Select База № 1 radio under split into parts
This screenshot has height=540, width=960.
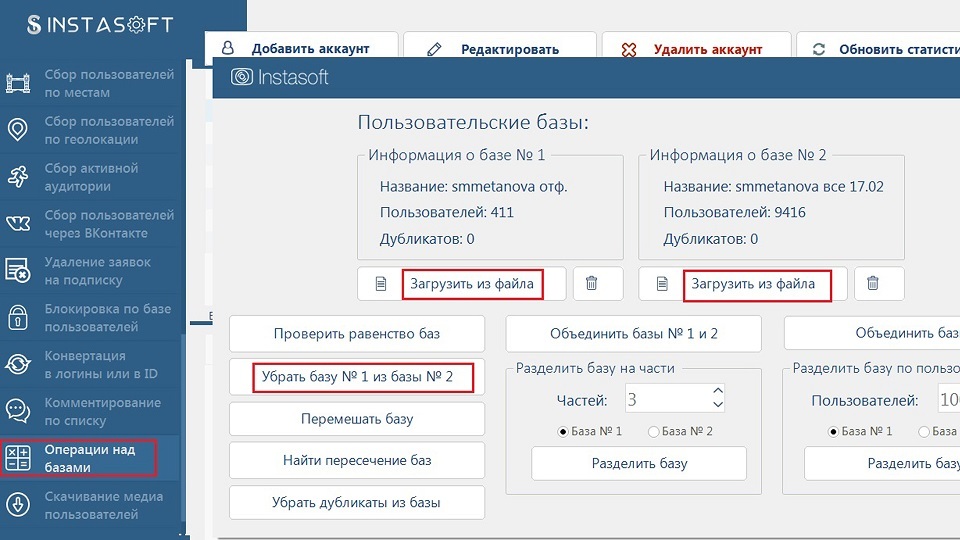[x=563, y=432]
